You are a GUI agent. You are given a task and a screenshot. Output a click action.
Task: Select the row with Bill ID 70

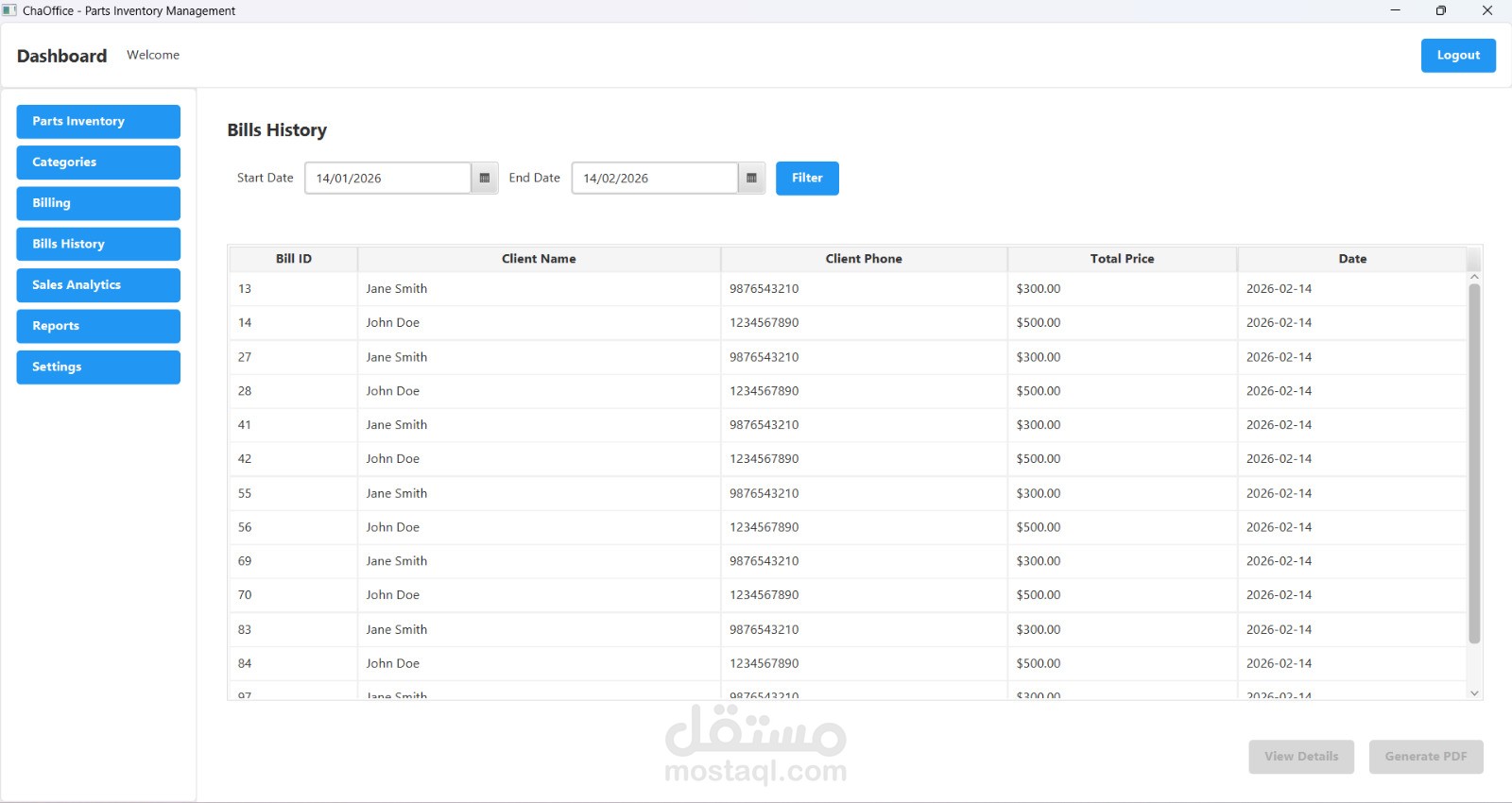(847, 595)
